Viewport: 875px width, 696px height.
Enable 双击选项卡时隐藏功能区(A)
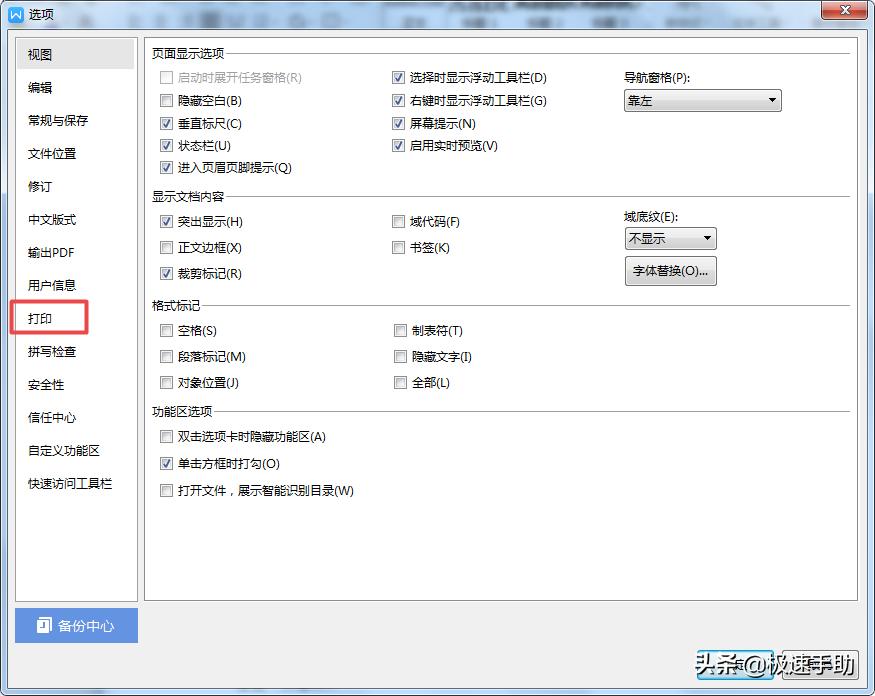tap(166, 436)
